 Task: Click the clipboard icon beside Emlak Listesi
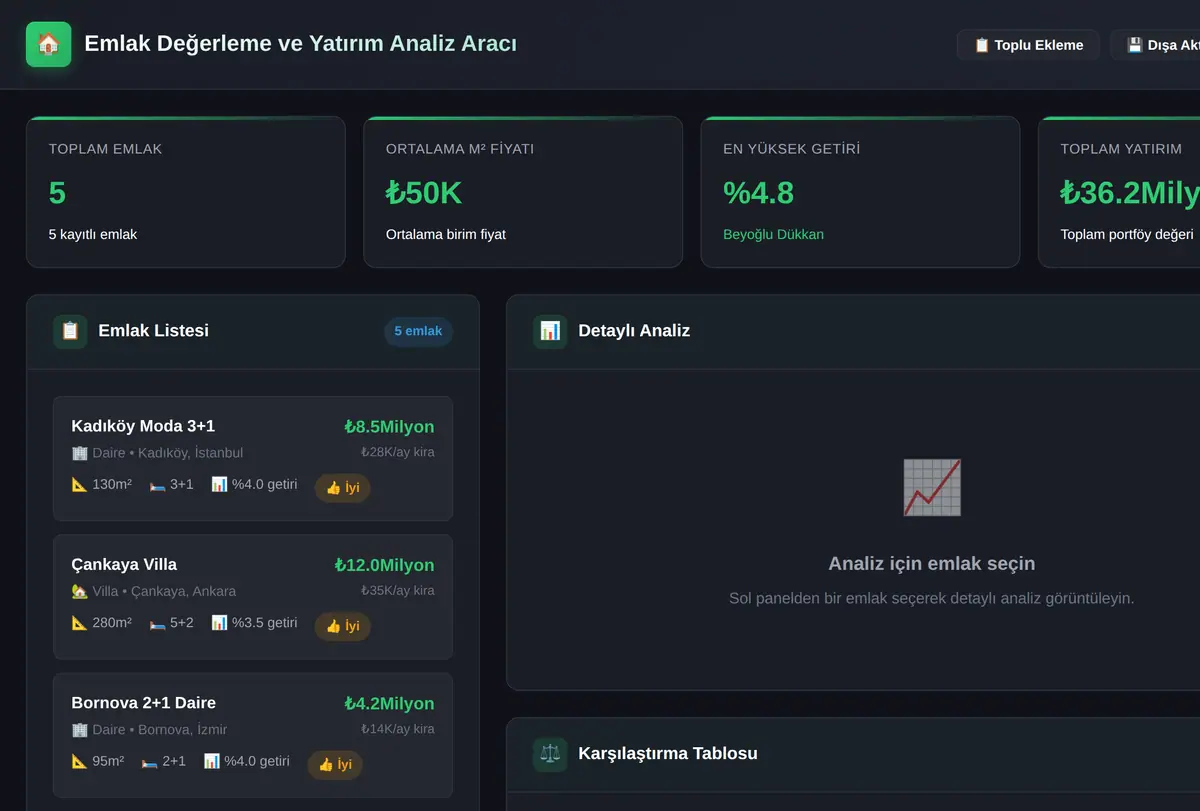click(x=70, y=331)
